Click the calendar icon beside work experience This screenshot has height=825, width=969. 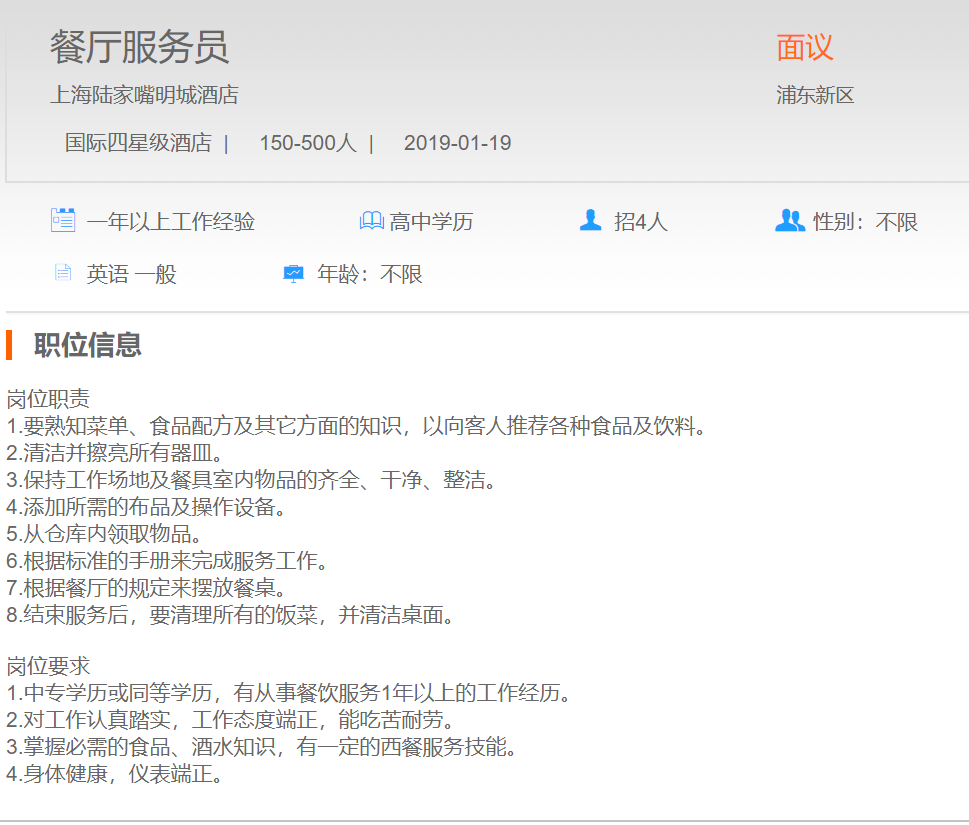pos(63,220)
